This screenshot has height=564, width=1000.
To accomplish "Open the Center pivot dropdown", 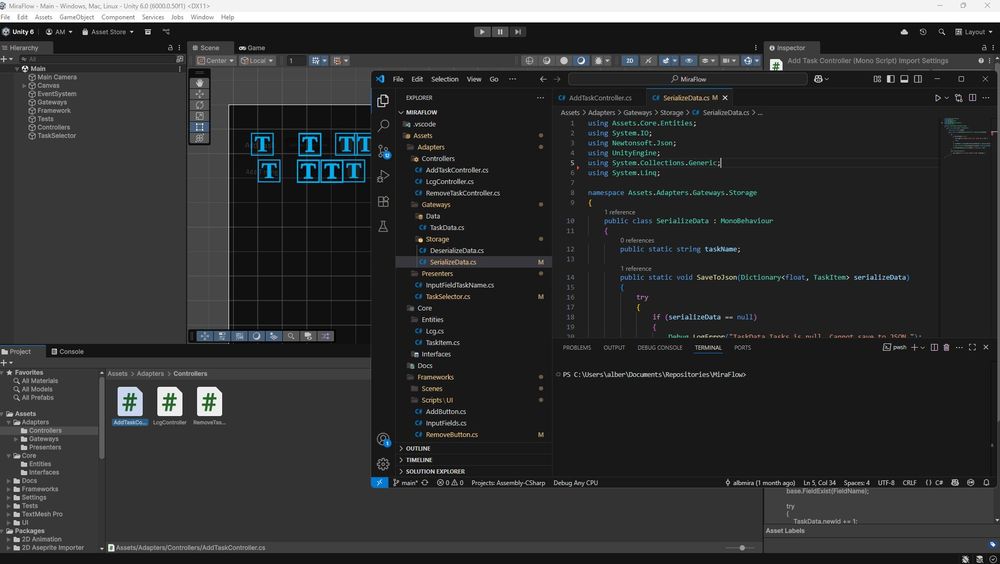I will pyautogui.click(x=216, y=61).
